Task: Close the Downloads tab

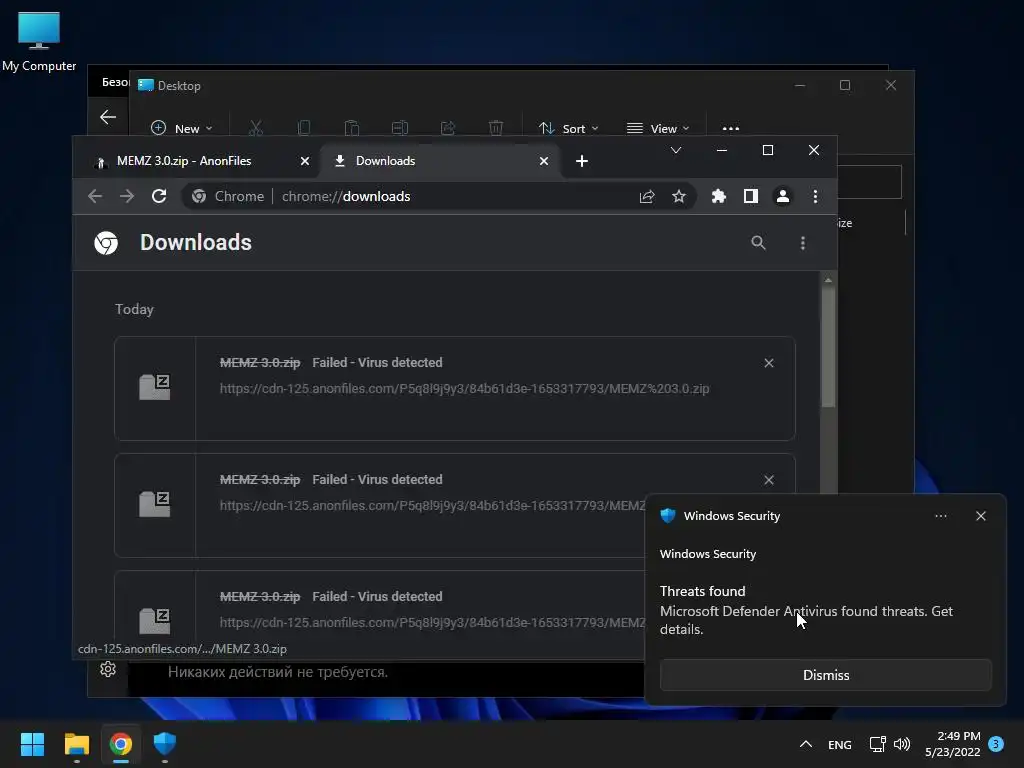Action: 543,161
